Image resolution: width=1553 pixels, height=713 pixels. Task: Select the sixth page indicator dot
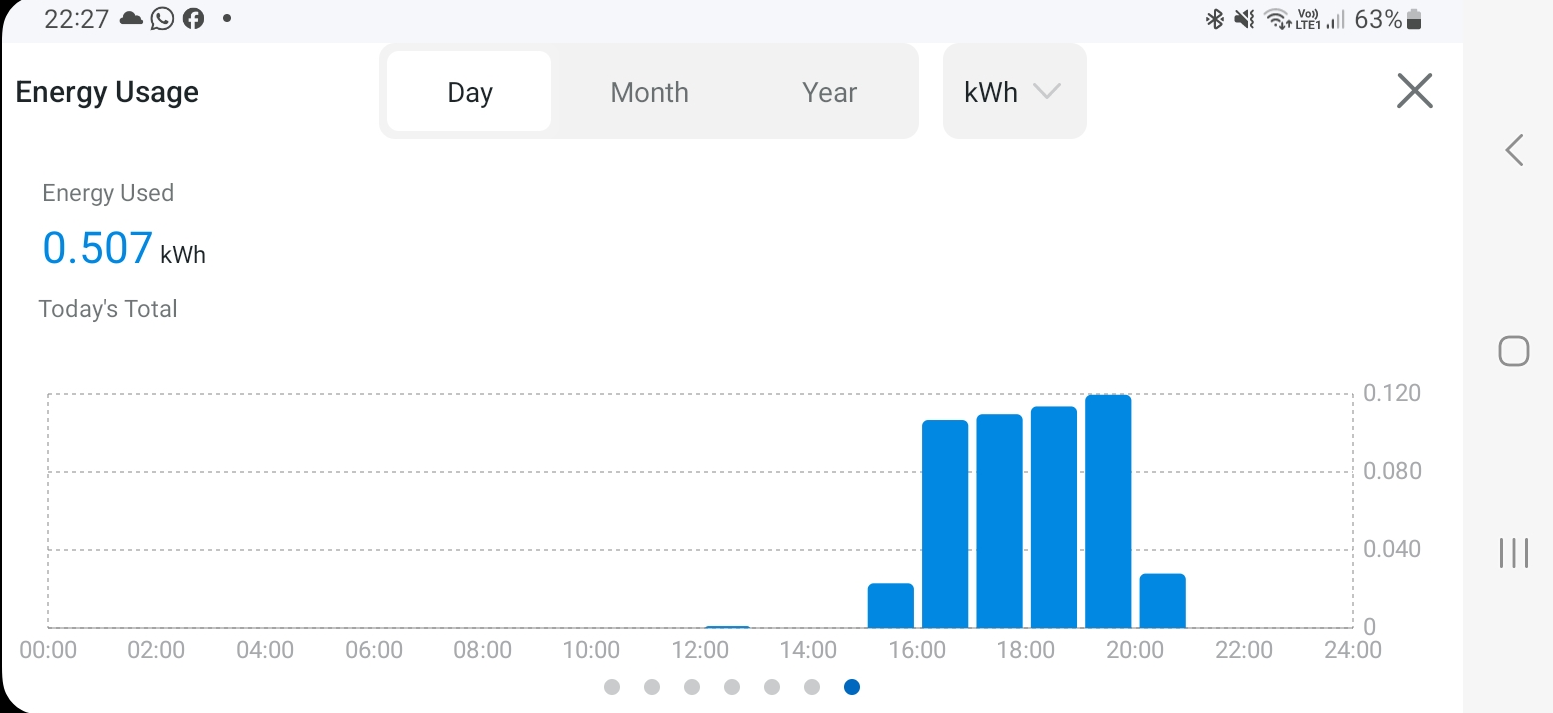pyautogui.click(x=812, y=687)
